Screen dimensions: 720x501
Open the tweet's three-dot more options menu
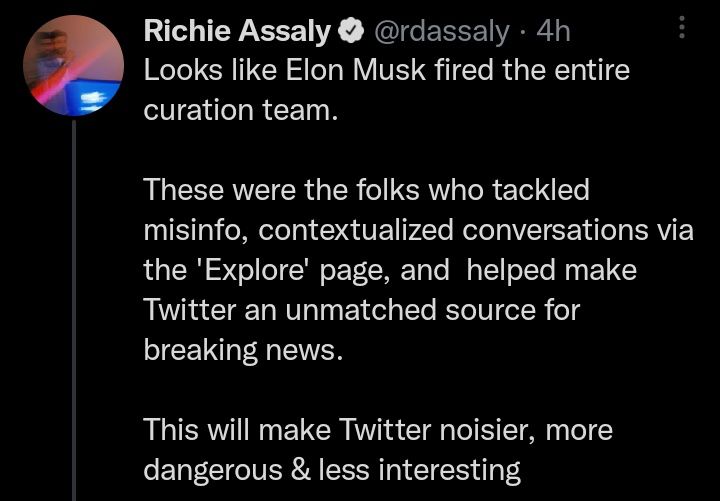point(683,27)
